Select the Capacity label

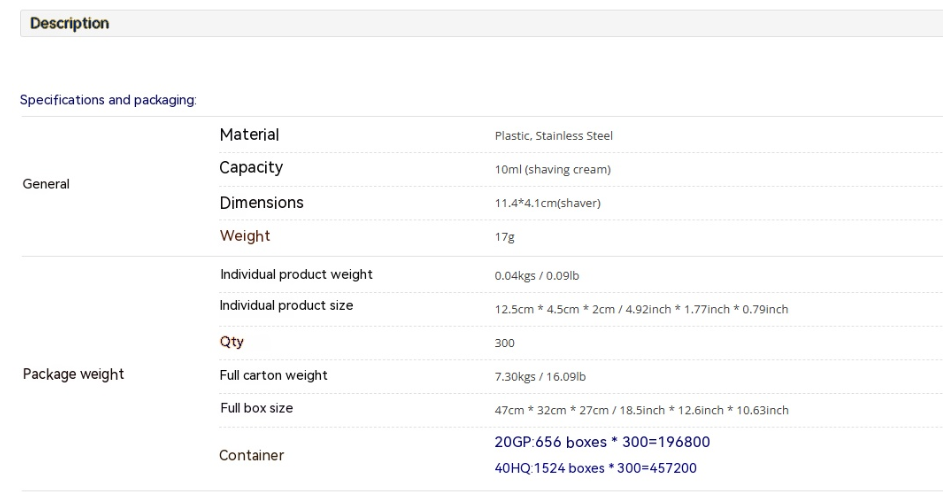251,168
